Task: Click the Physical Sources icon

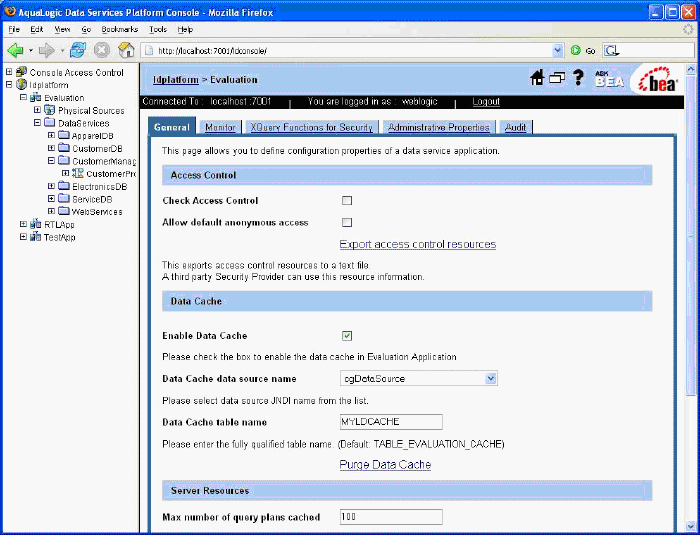Action: pos(50,110)
